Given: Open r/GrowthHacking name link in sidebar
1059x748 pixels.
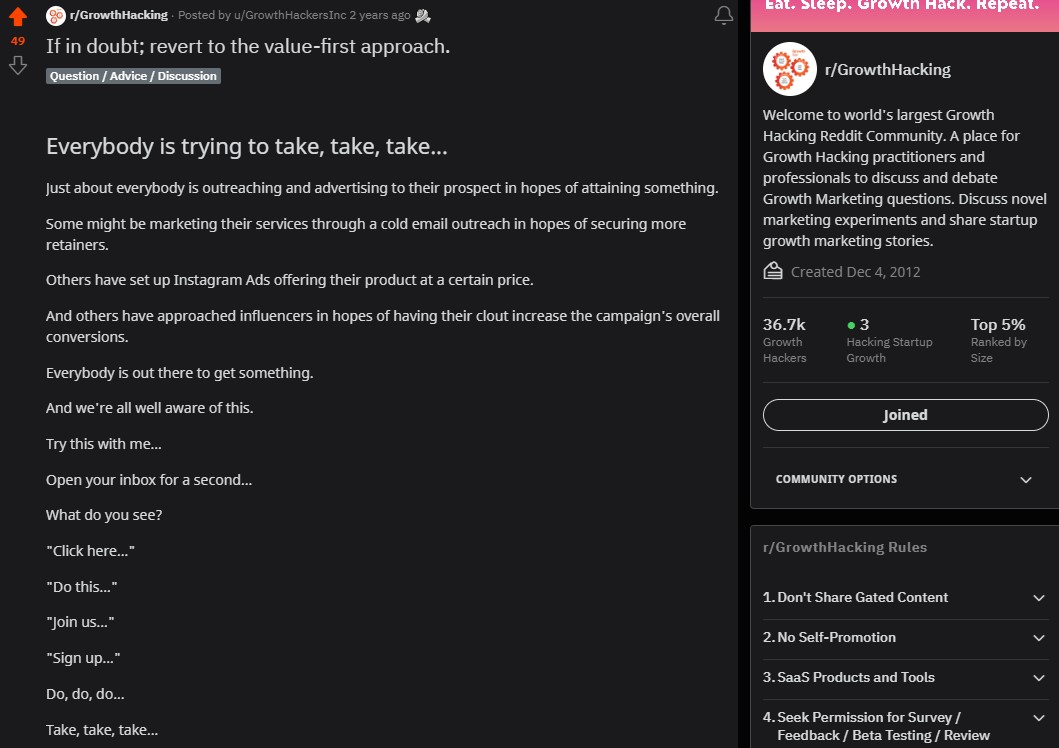Looking at the screenshot, I should (x=887, y=70).
